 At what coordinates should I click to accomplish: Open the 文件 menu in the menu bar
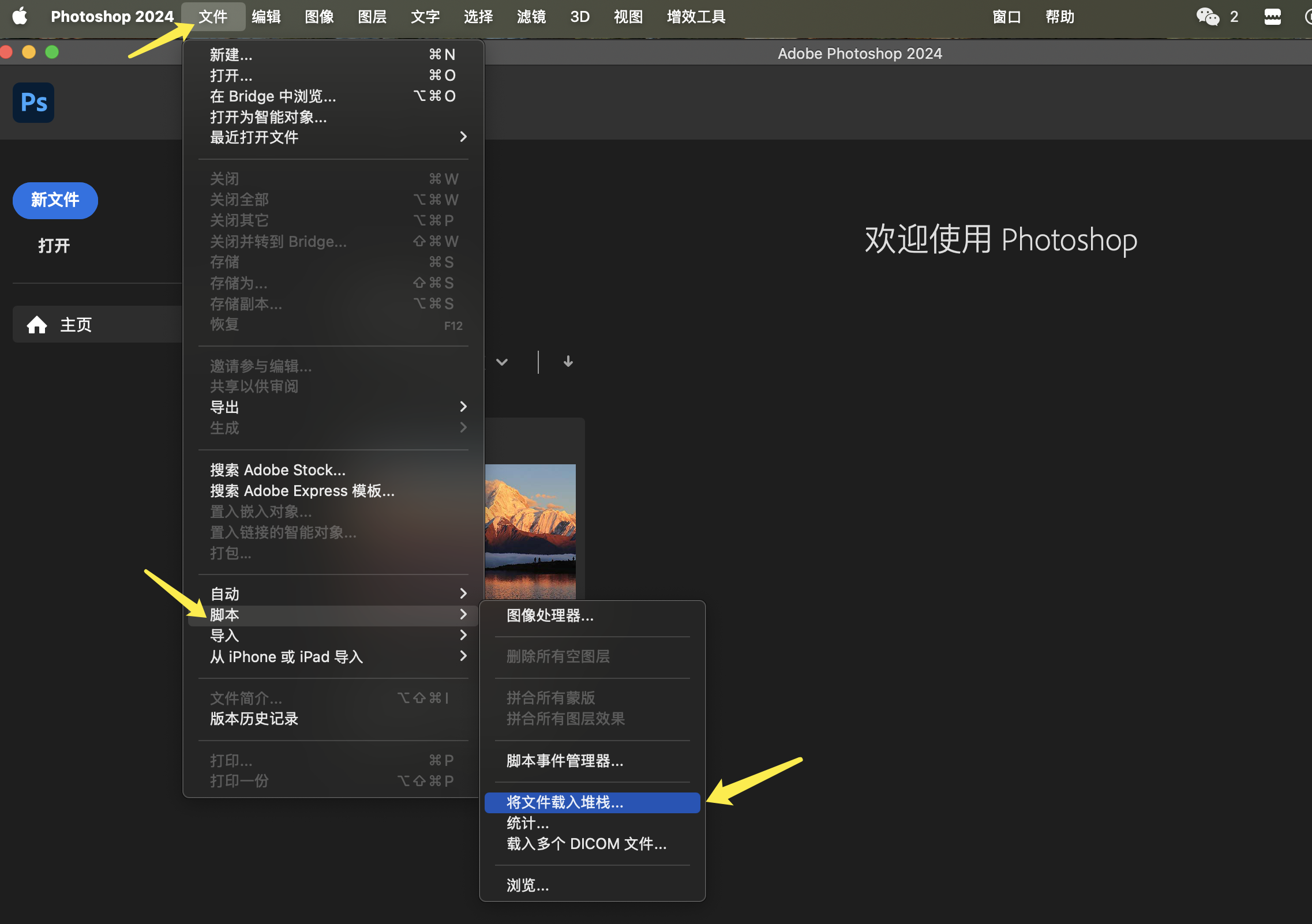[x=213, y=16]
